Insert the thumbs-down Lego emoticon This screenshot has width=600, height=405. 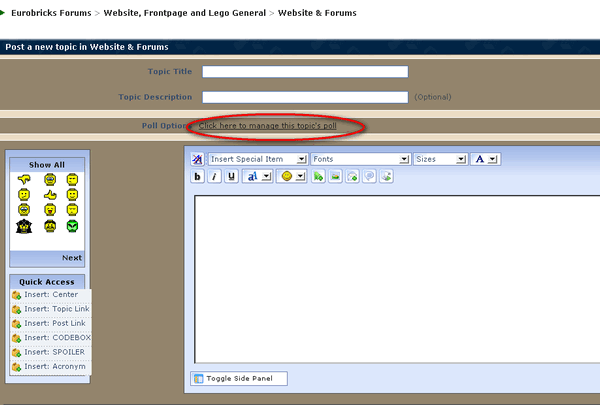coord(24,180)
